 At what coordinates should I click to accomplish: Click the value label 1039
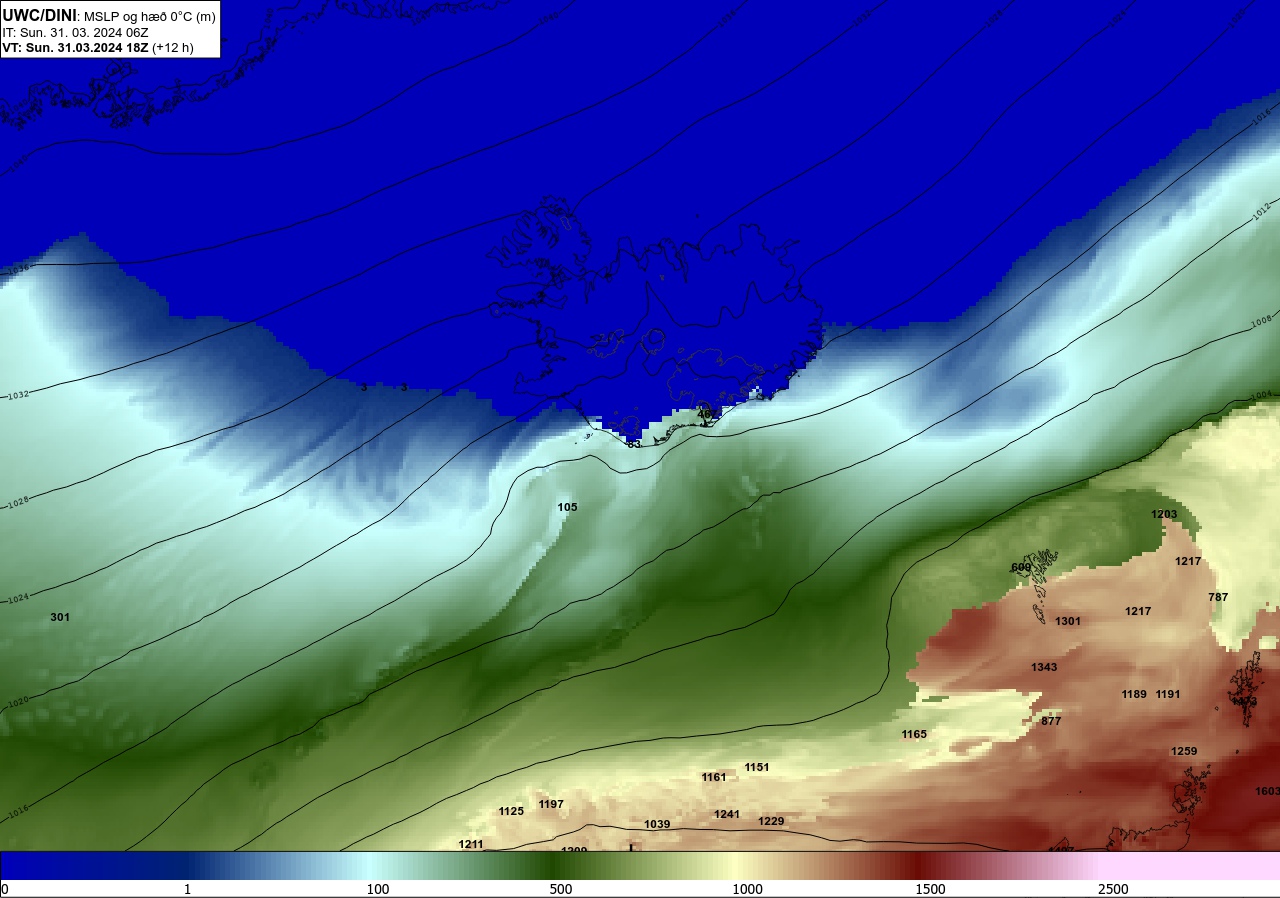click(x=657, y=824)
